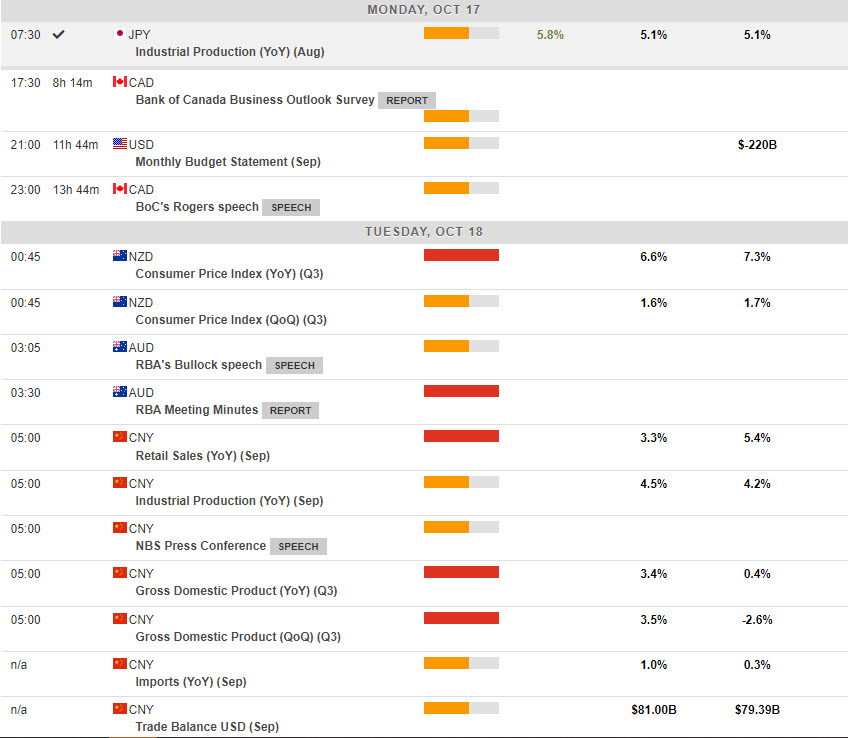Click the China flag on the Retail Sales row
848x738 pixels.
coord(120,437)
